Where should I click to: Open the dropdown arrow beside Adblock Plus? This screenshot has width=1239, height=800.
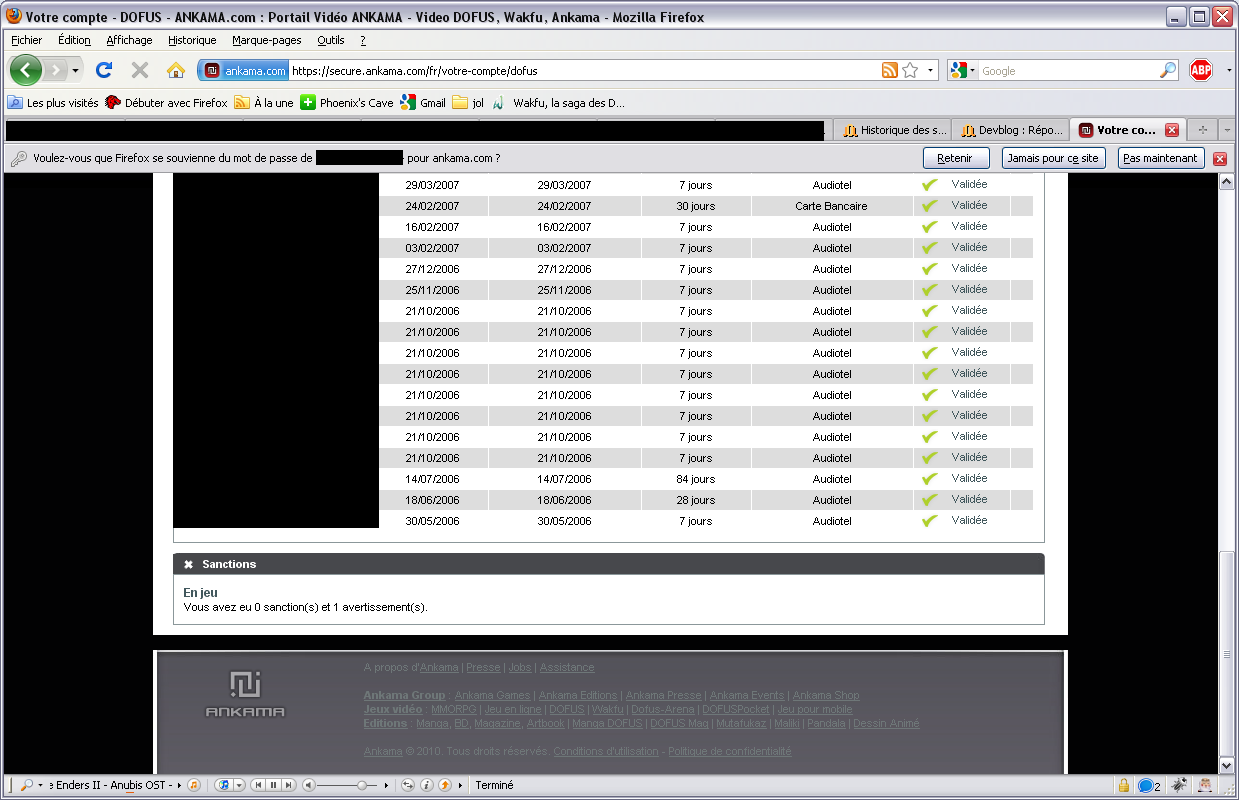(x=1229, y=70)
